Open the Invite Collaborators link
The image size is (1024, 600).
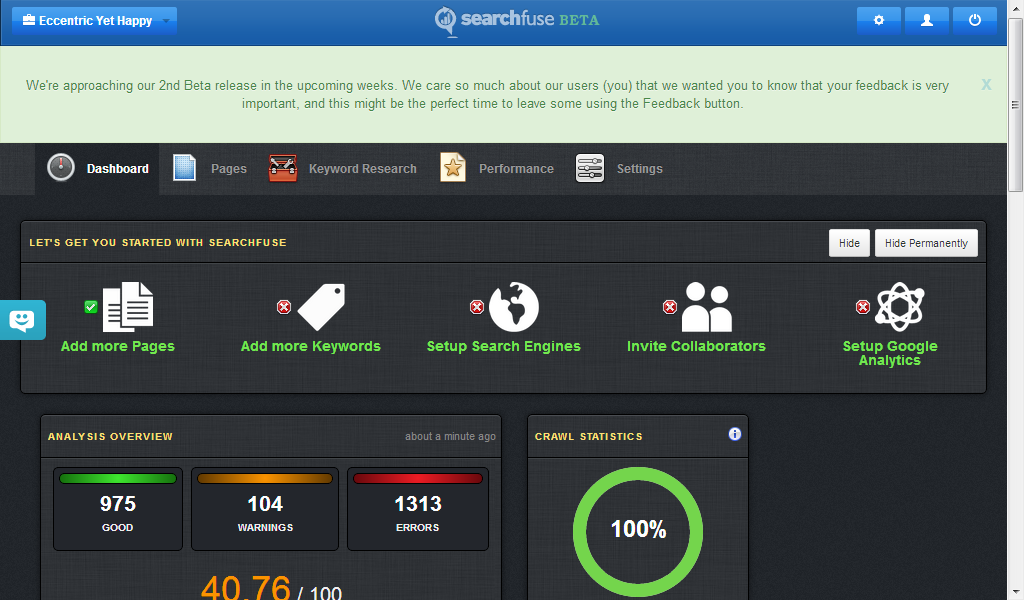(x=696, y=346)
